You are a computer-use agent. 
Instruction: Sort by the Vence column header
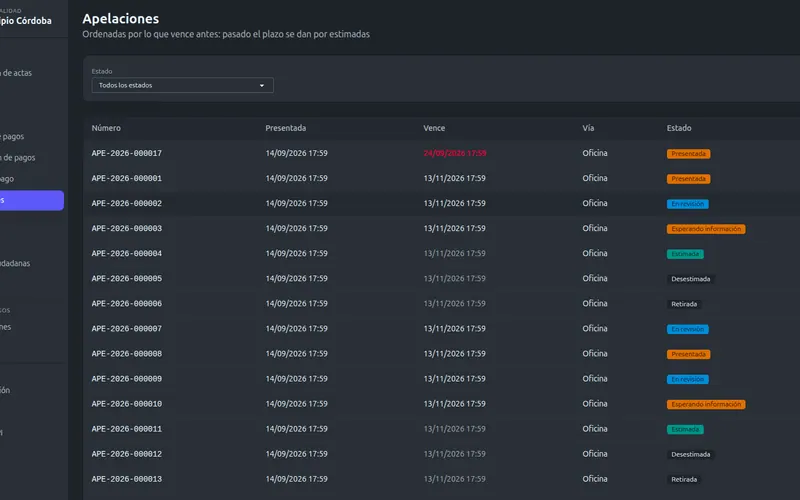click(x=434, y=128)
